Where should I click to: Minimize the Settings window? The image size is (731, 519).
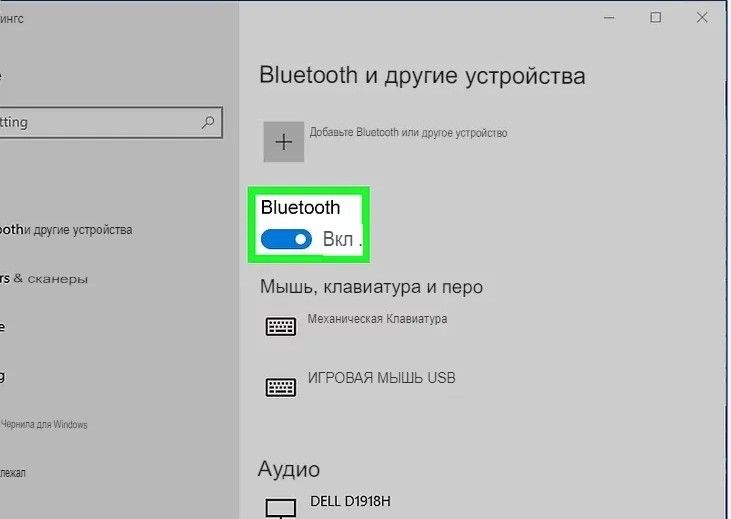tap(609, 18)
